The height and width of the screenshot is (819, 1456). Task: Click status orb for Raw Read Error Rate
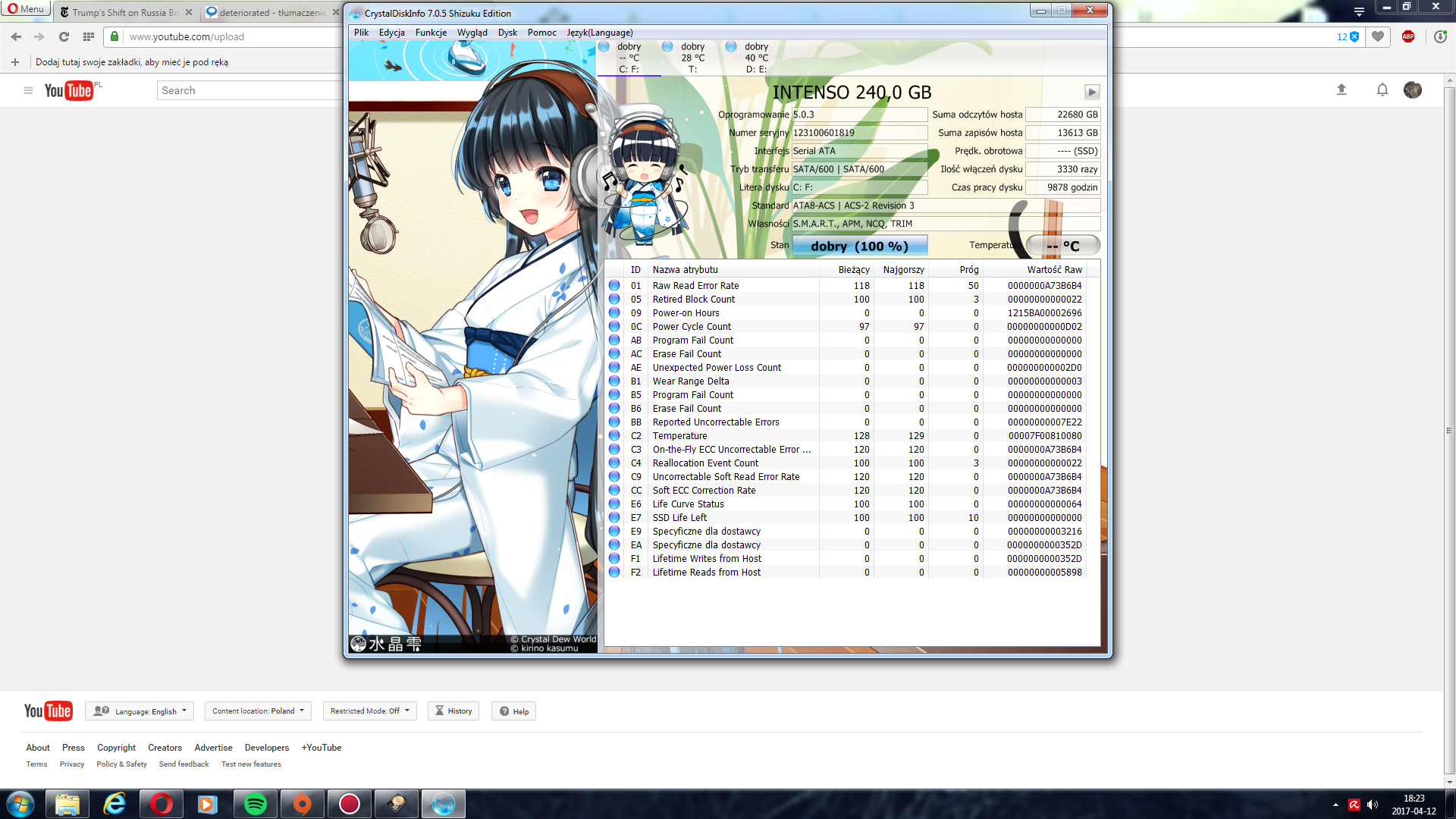coord(614,286)
